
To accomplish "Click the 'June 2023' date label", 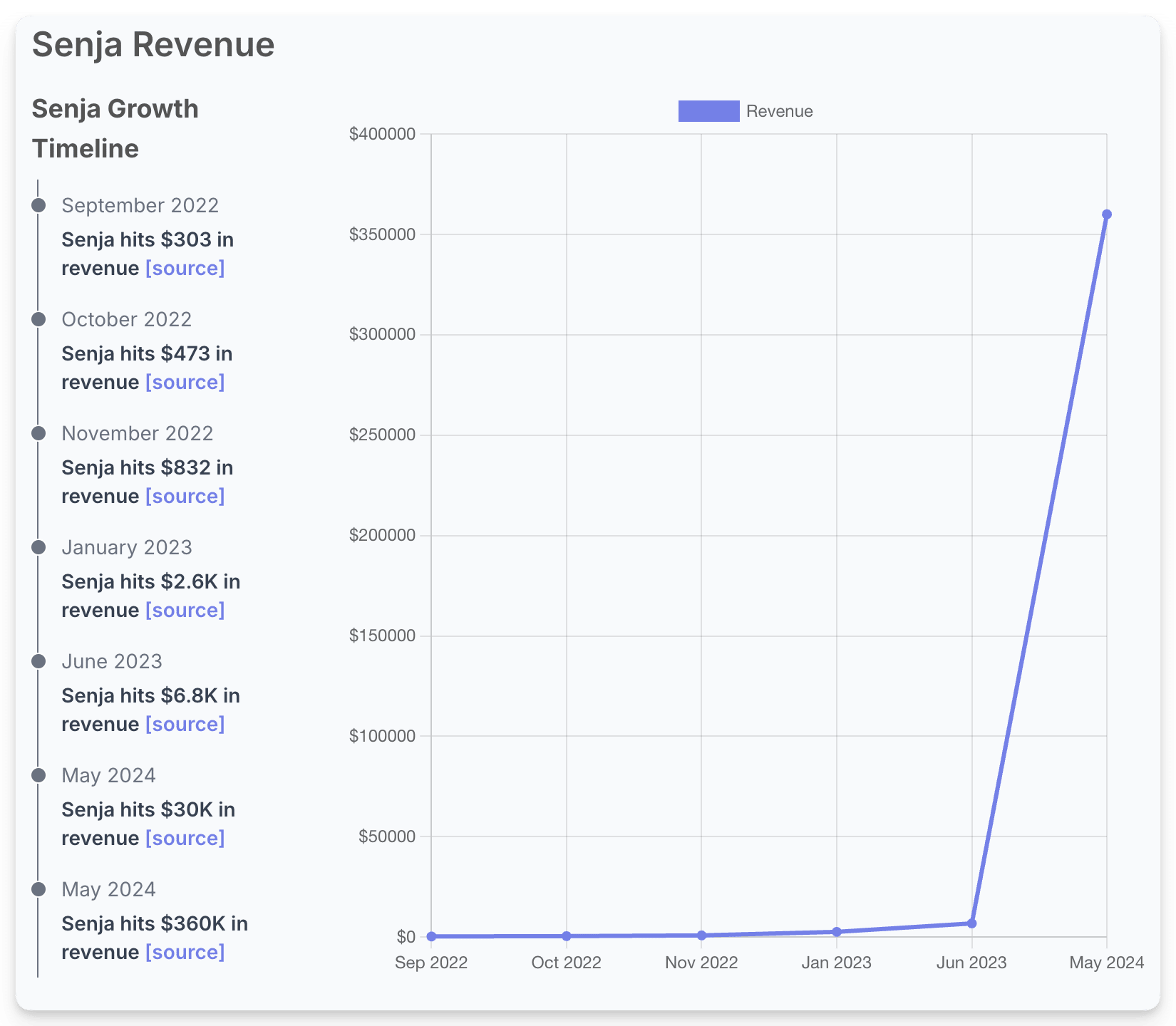I will [112, 661].
